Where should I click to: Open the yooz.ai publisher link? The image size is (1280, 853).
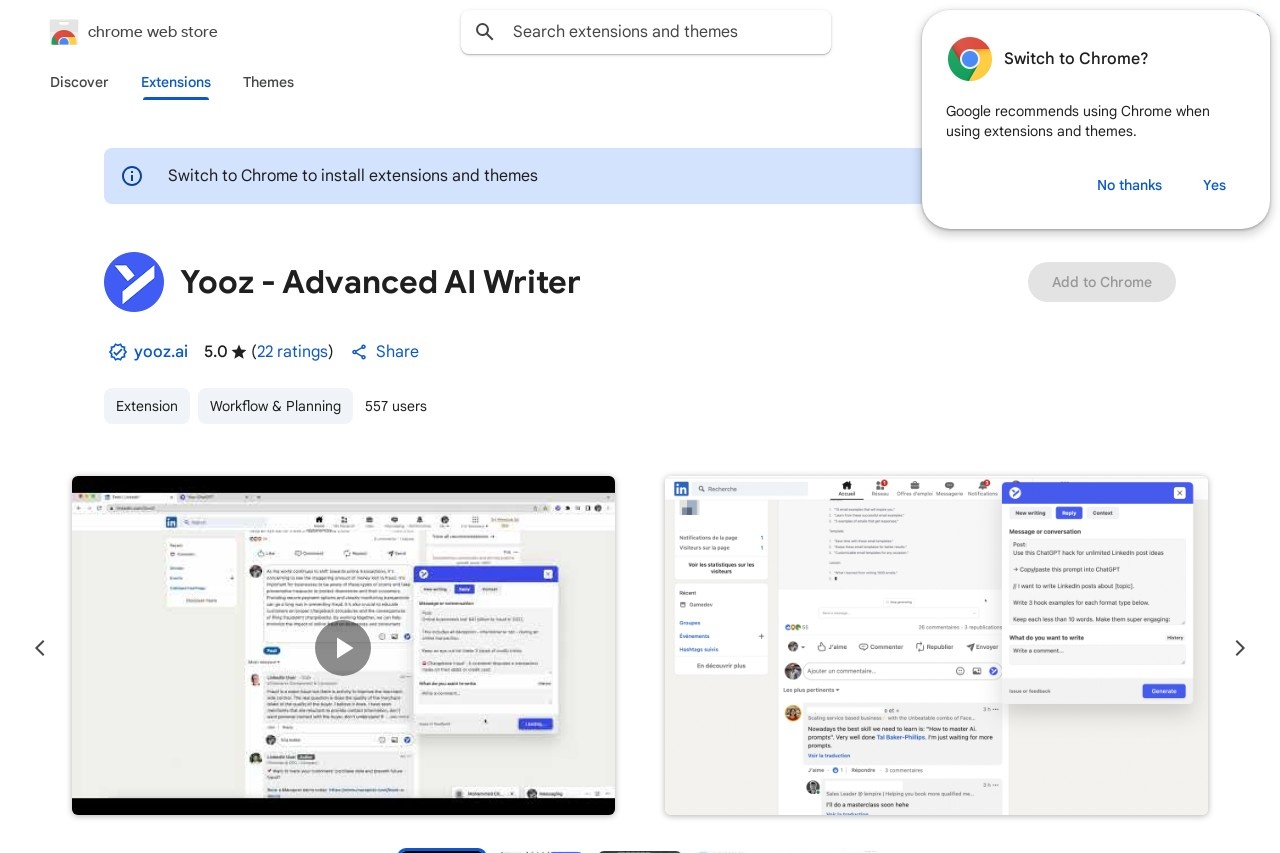[x=161, y=351]
